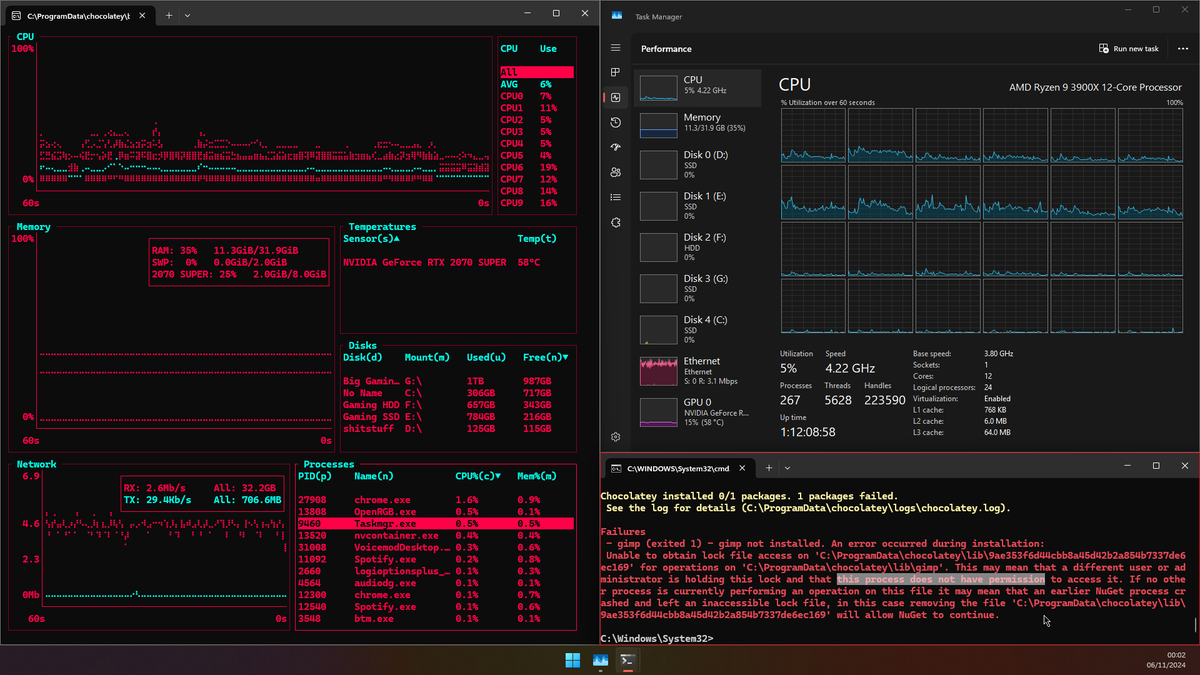The height and width of the screenshot is (675, 1200).
Task: Sort btm temperatures by Temp(t) header
Action: 537,239
